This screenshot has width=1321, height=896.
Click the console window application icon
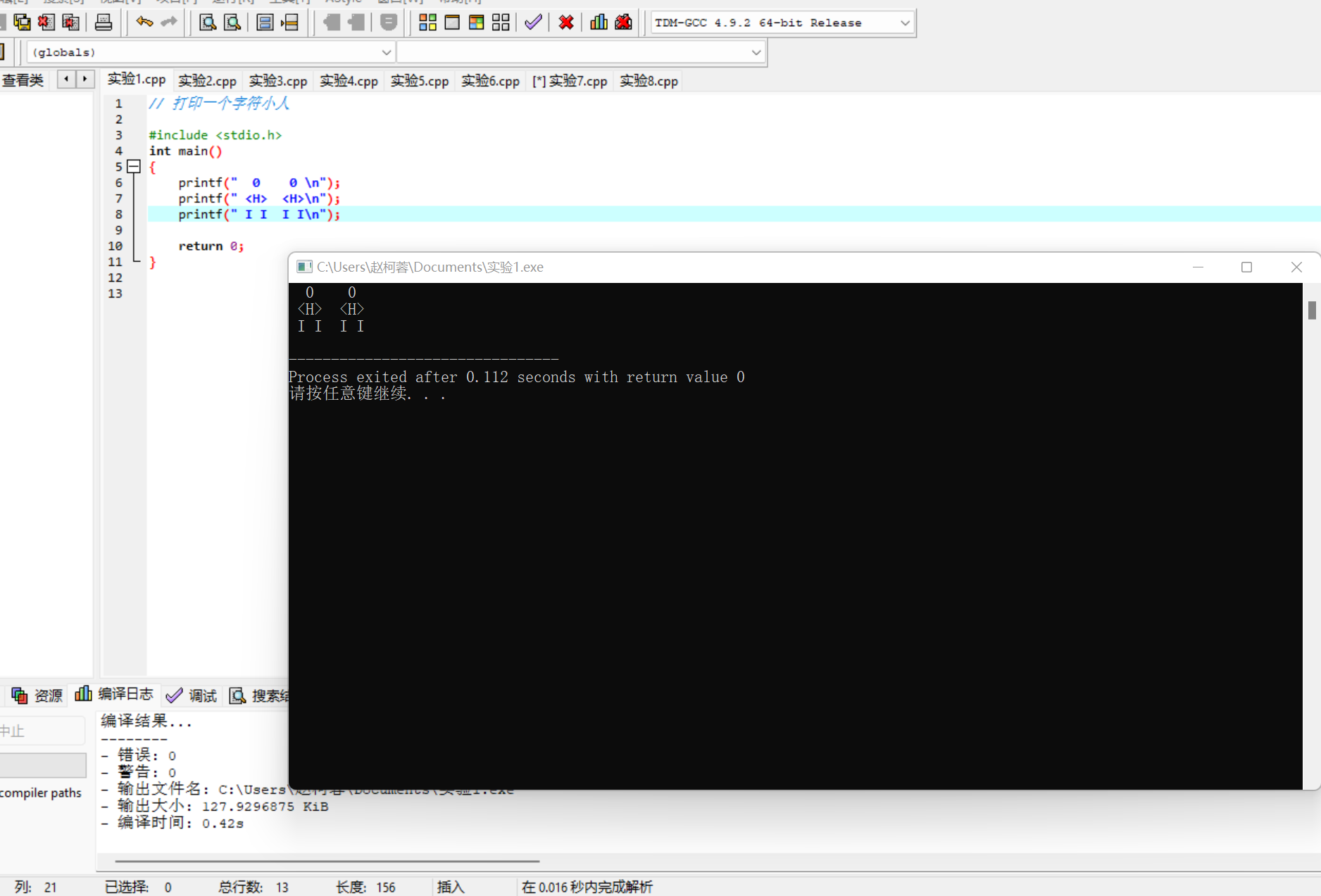click(304, 267)
